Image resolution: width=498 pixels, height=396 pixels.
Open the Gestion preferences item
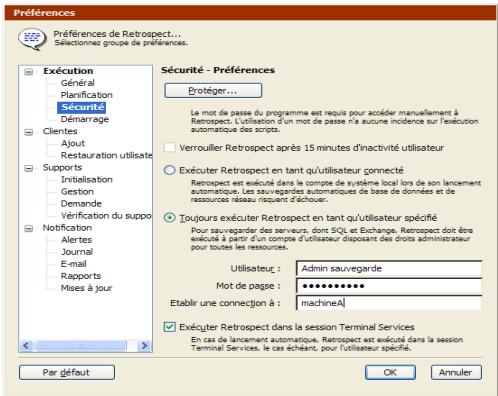pos(77,192)
